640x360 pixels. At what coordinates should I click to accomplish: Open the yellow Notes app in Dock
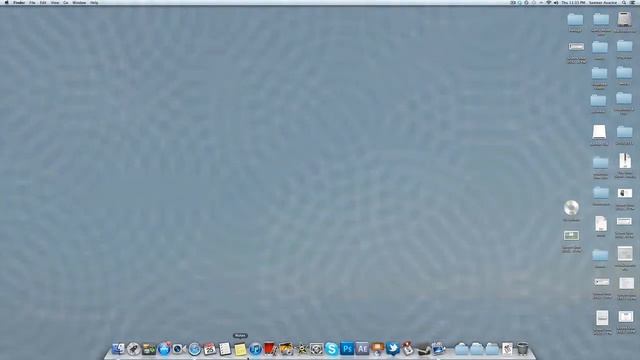pos(240,349)
